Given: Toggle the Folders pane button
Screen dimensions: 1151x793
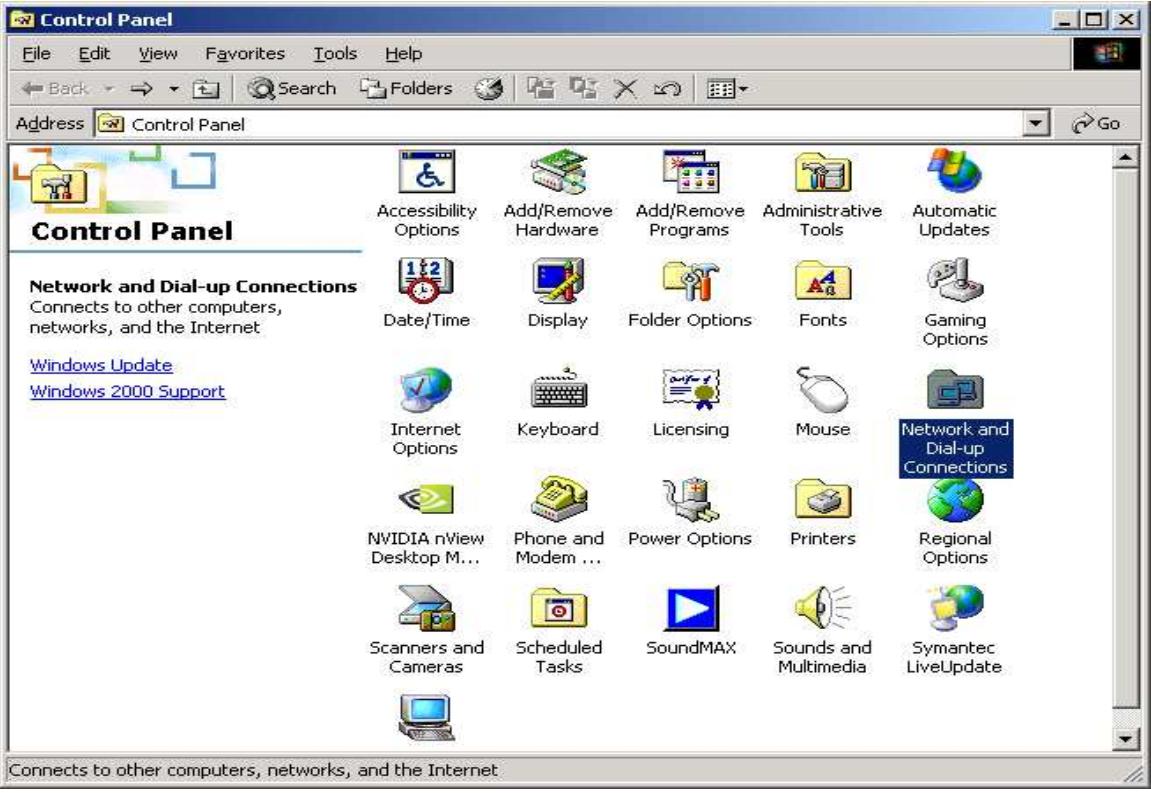Looking at the screenshot, I should point(406,89).
